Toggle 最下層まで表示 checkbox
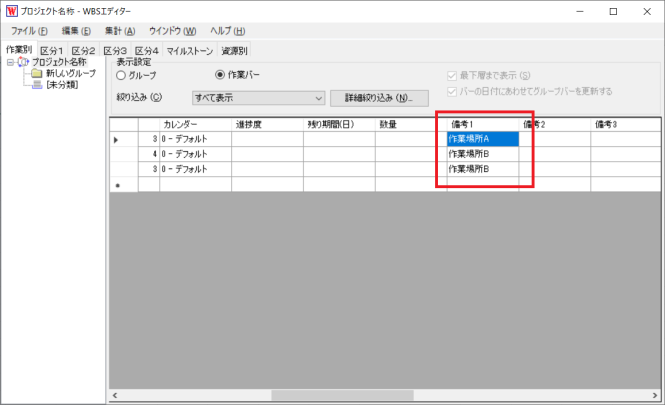Viewport: 665px width, 405px height. pos(453,75)
